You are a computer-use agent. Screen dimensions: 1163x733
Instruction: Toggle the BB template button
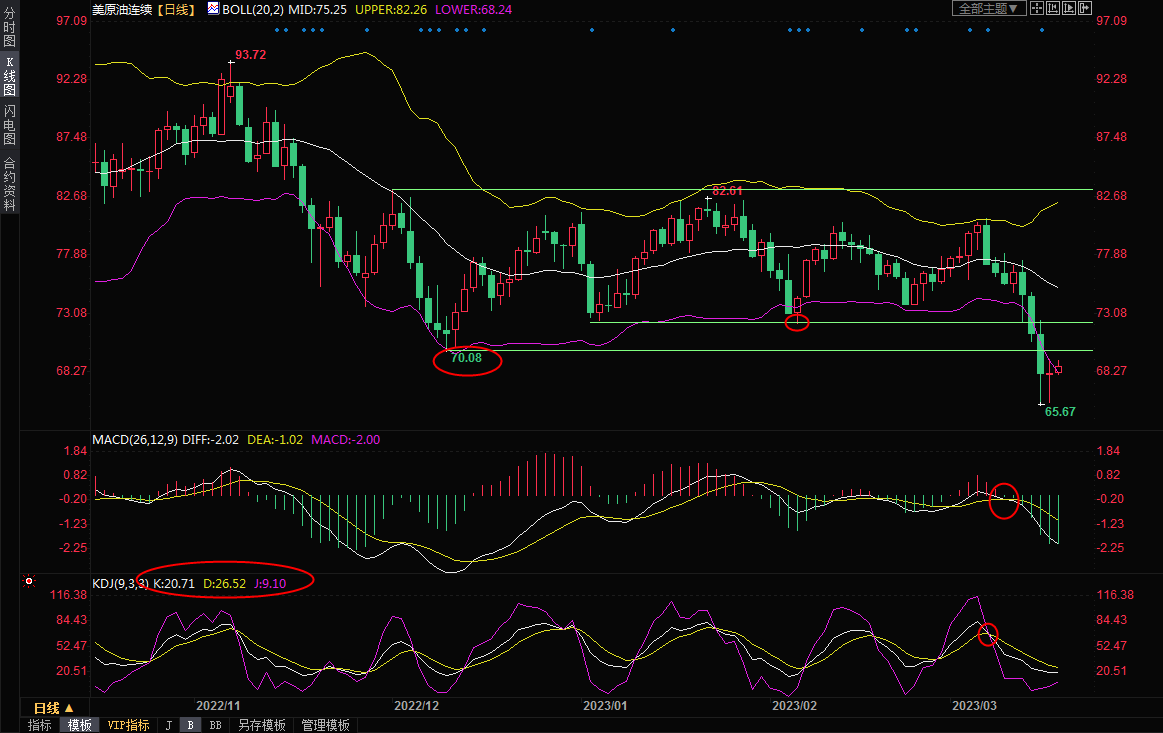coord(214,725)
